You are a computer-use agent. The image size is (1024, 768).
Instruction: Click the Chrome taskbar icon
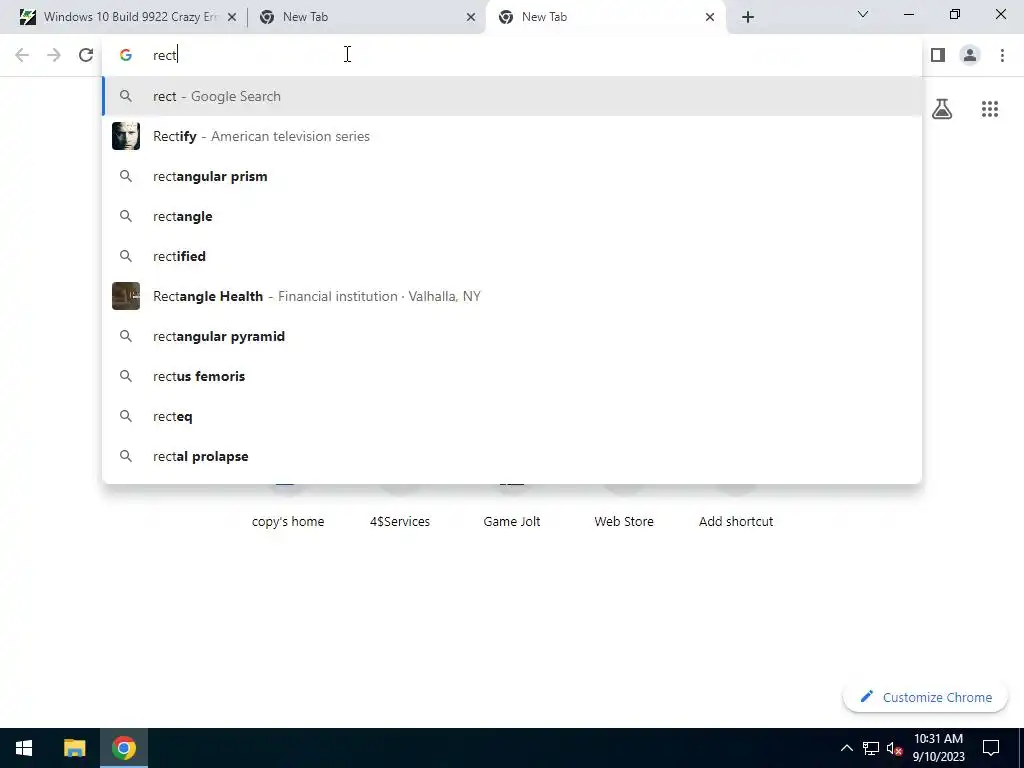pyautogui.click(x=123, y=748)
